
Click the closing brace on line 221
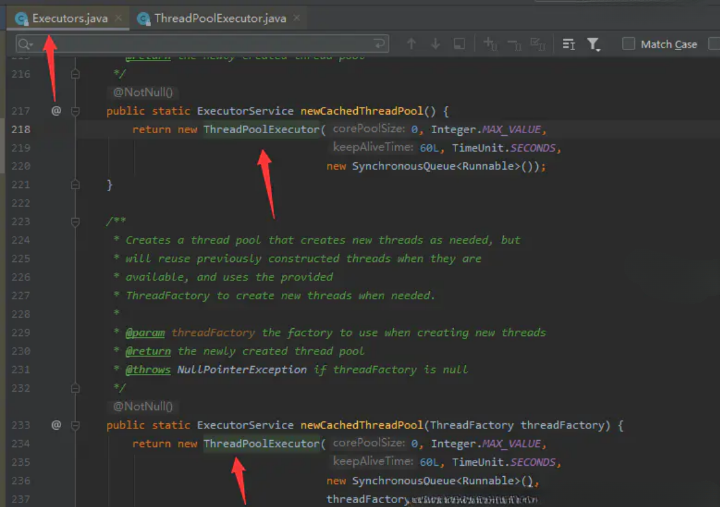coord(109,185)
